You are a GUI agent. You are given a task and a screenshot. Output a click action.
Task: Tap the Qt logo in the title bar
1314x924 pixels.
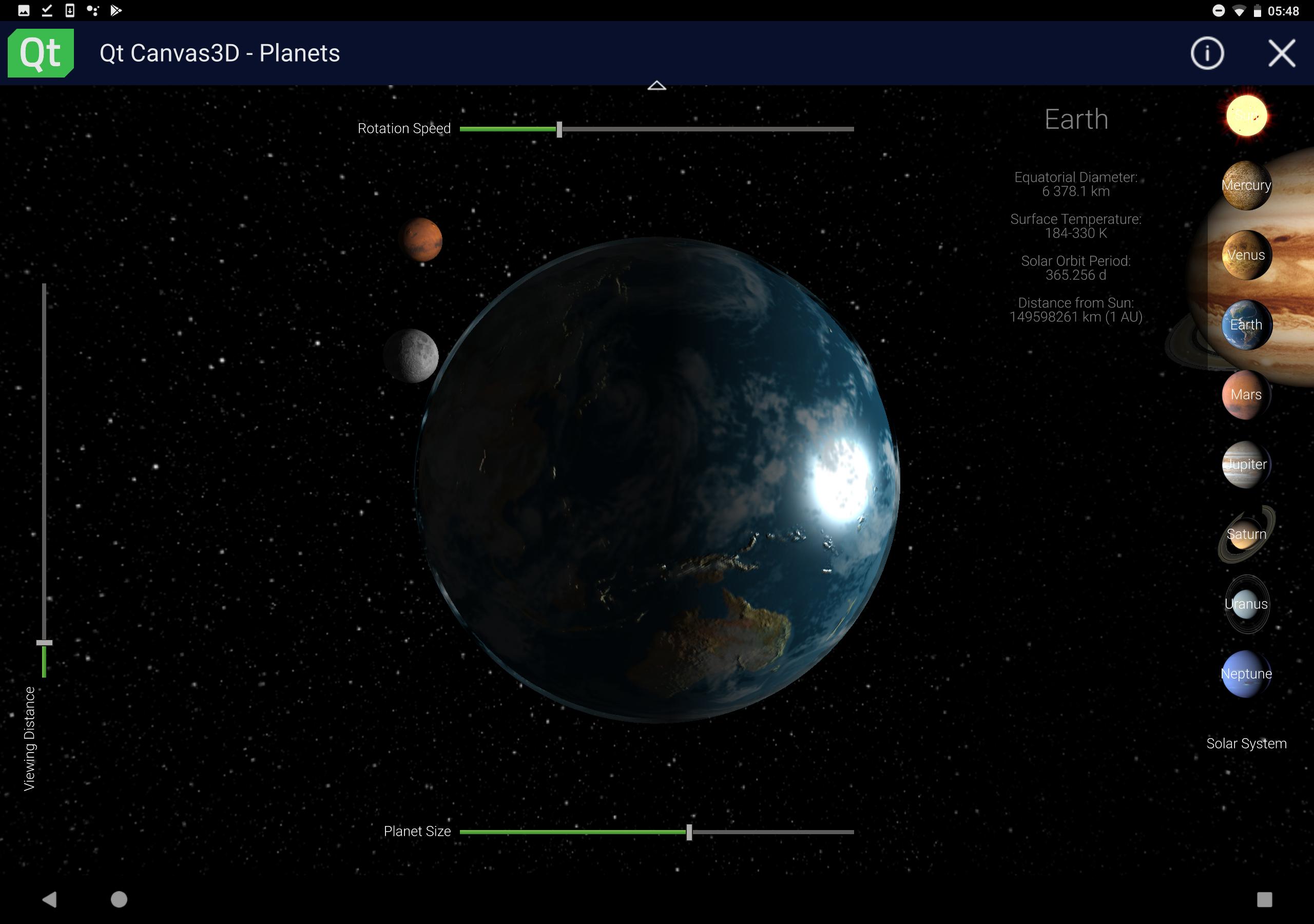(41, 53)
